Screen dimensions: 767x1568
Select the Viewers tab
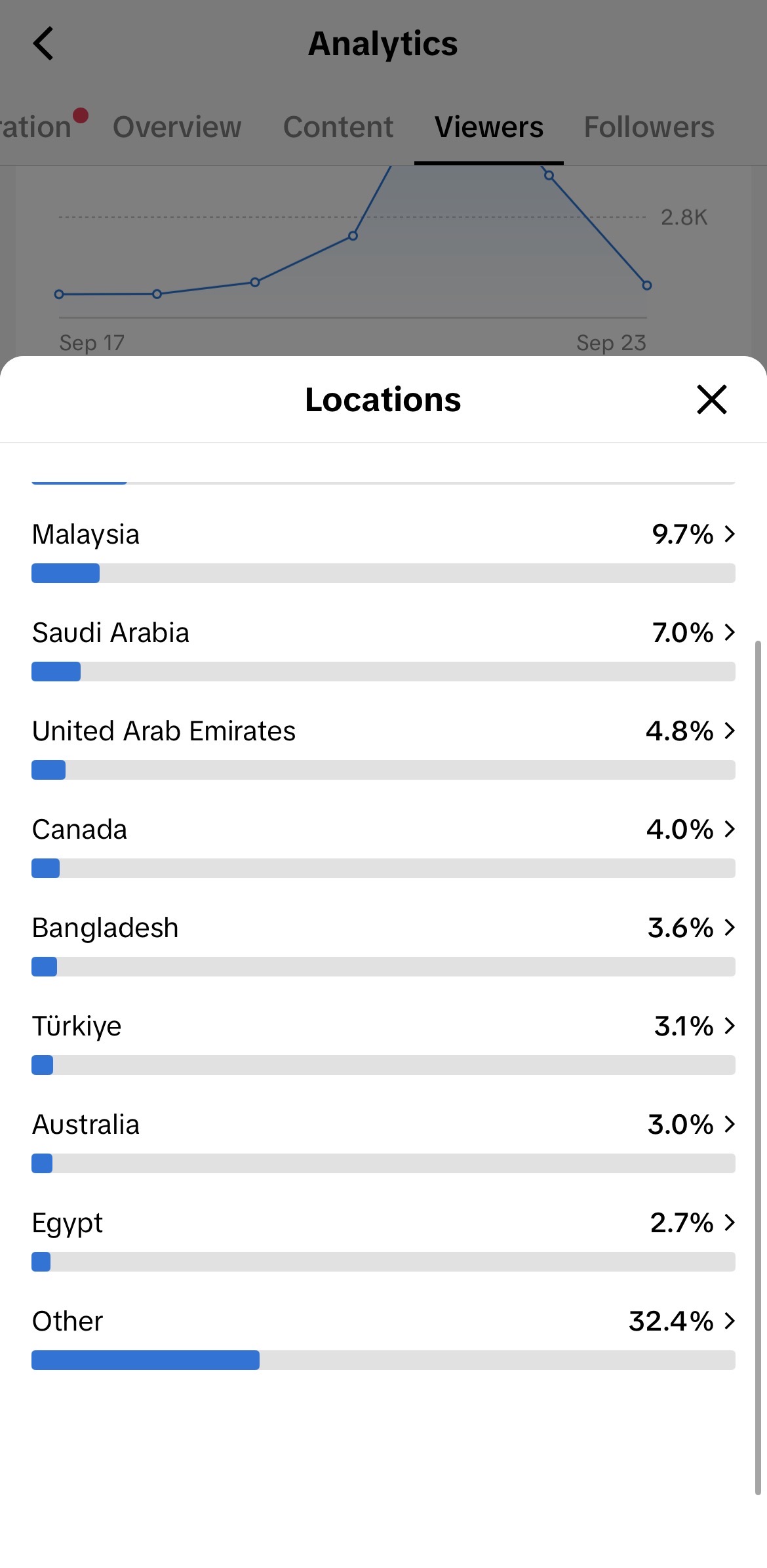pyautogui.click(x=489, y=127)
